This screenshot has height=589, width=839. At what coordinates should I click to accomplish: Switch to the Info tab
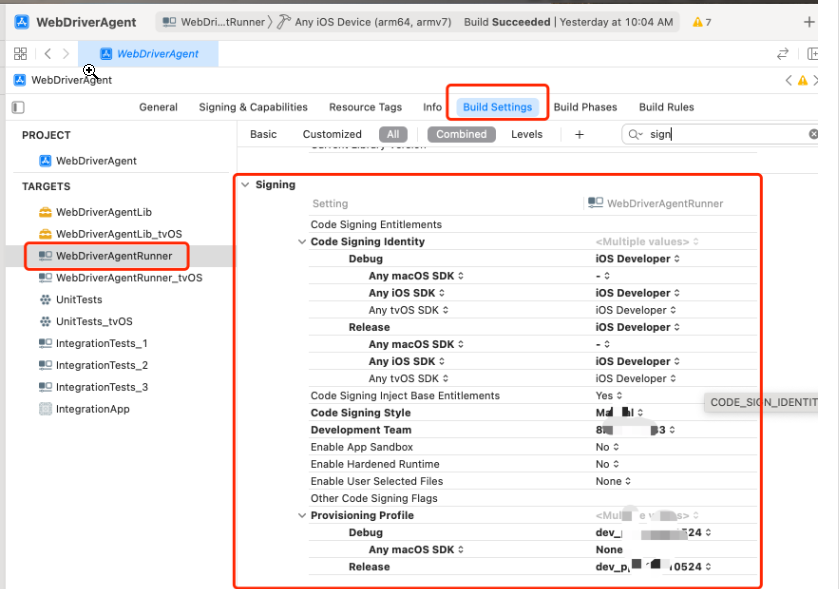(432, 108)
